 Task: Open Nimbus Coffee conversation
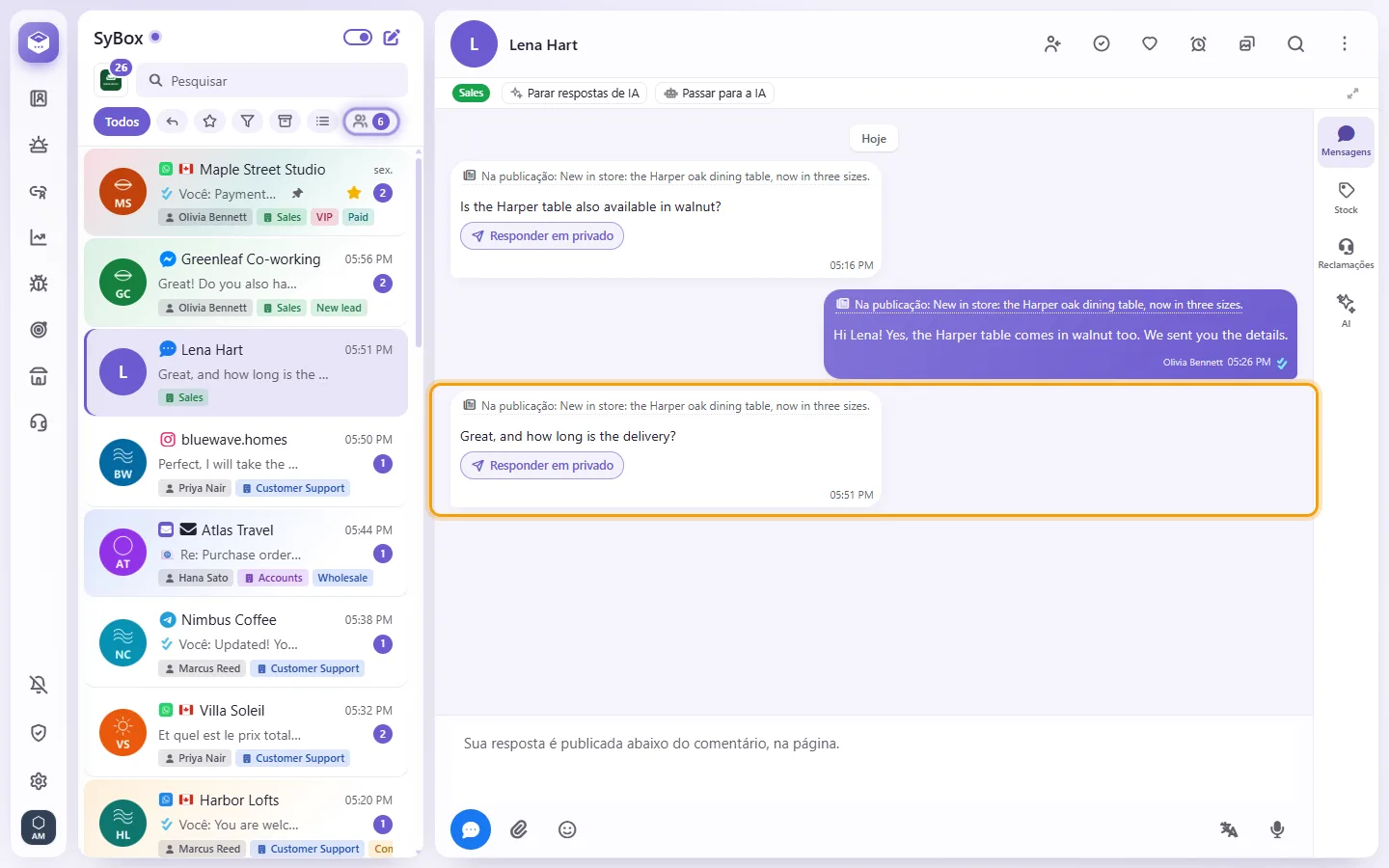click(246, 643)
